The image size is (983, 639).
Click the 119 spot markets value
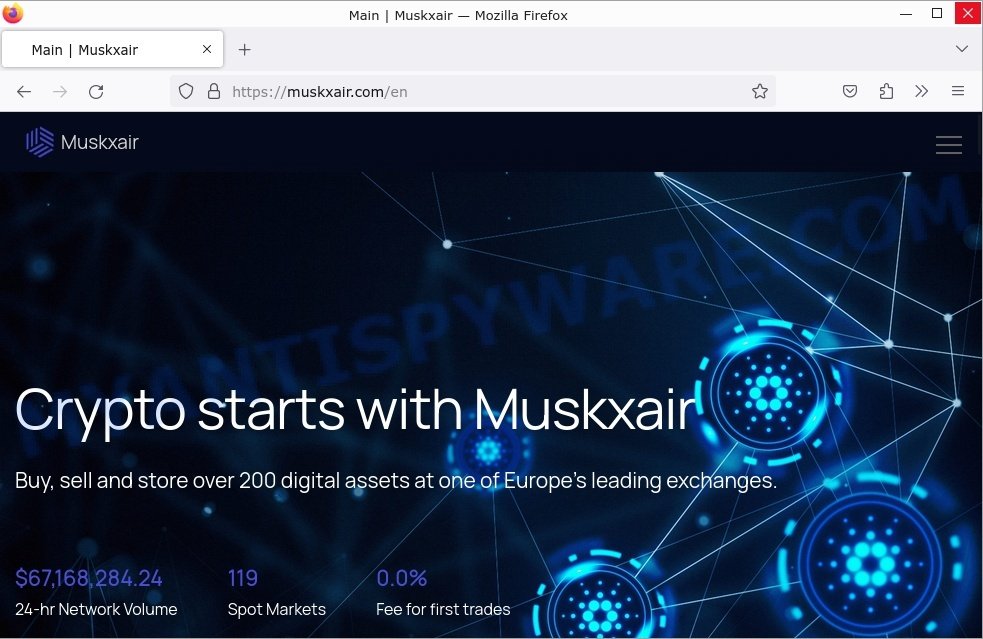[x=243, y=578]
